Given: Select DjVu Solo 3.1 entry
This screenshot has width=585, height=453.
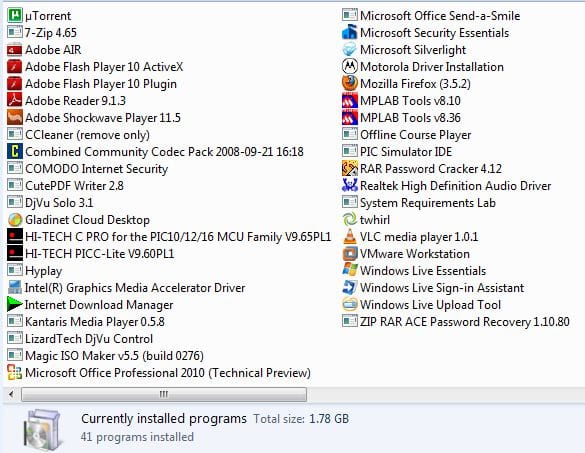Looking at the screenshot, I should pyautogui.click(x=50, y=203).
